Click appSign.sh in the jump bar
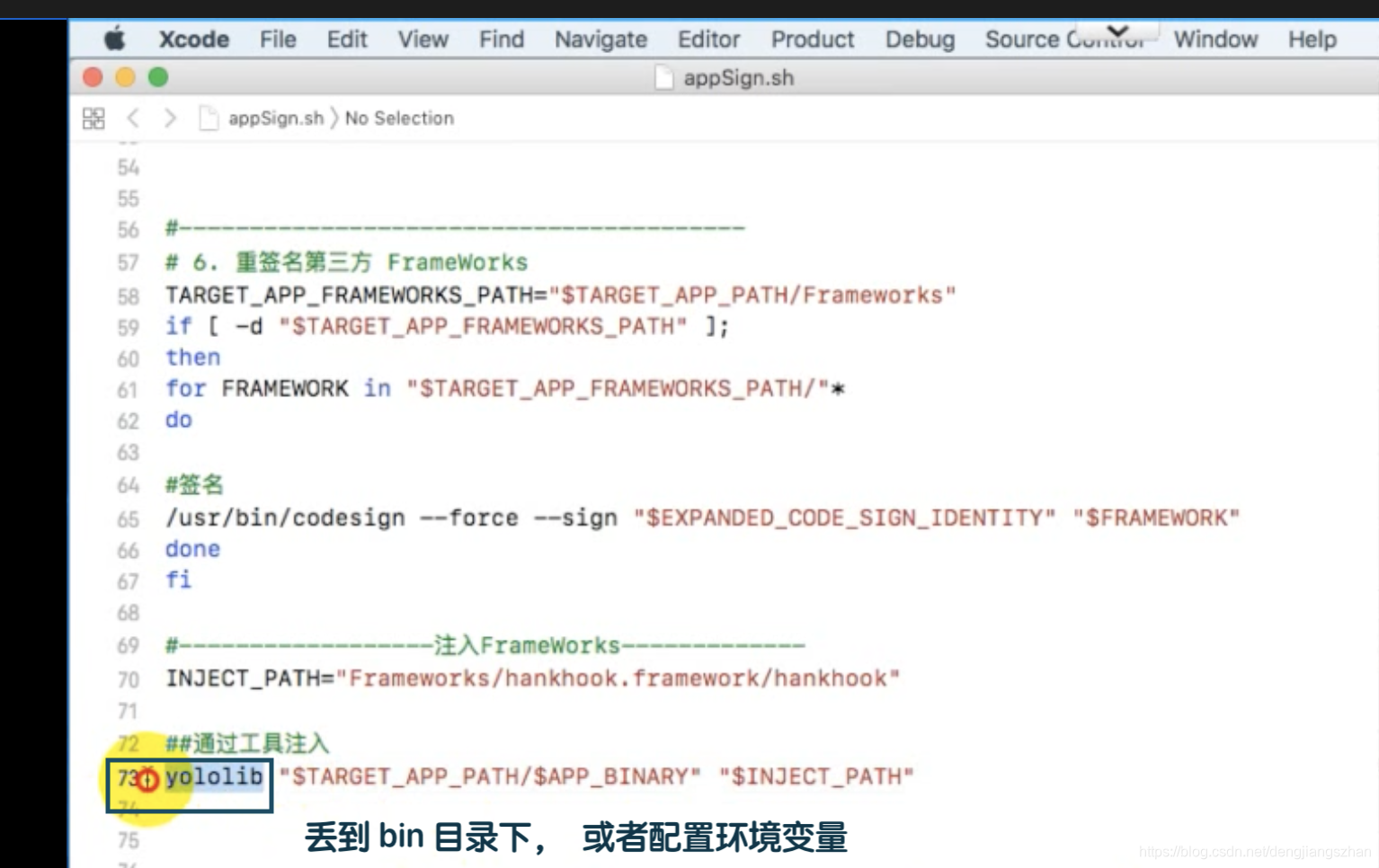 [275, 118]
